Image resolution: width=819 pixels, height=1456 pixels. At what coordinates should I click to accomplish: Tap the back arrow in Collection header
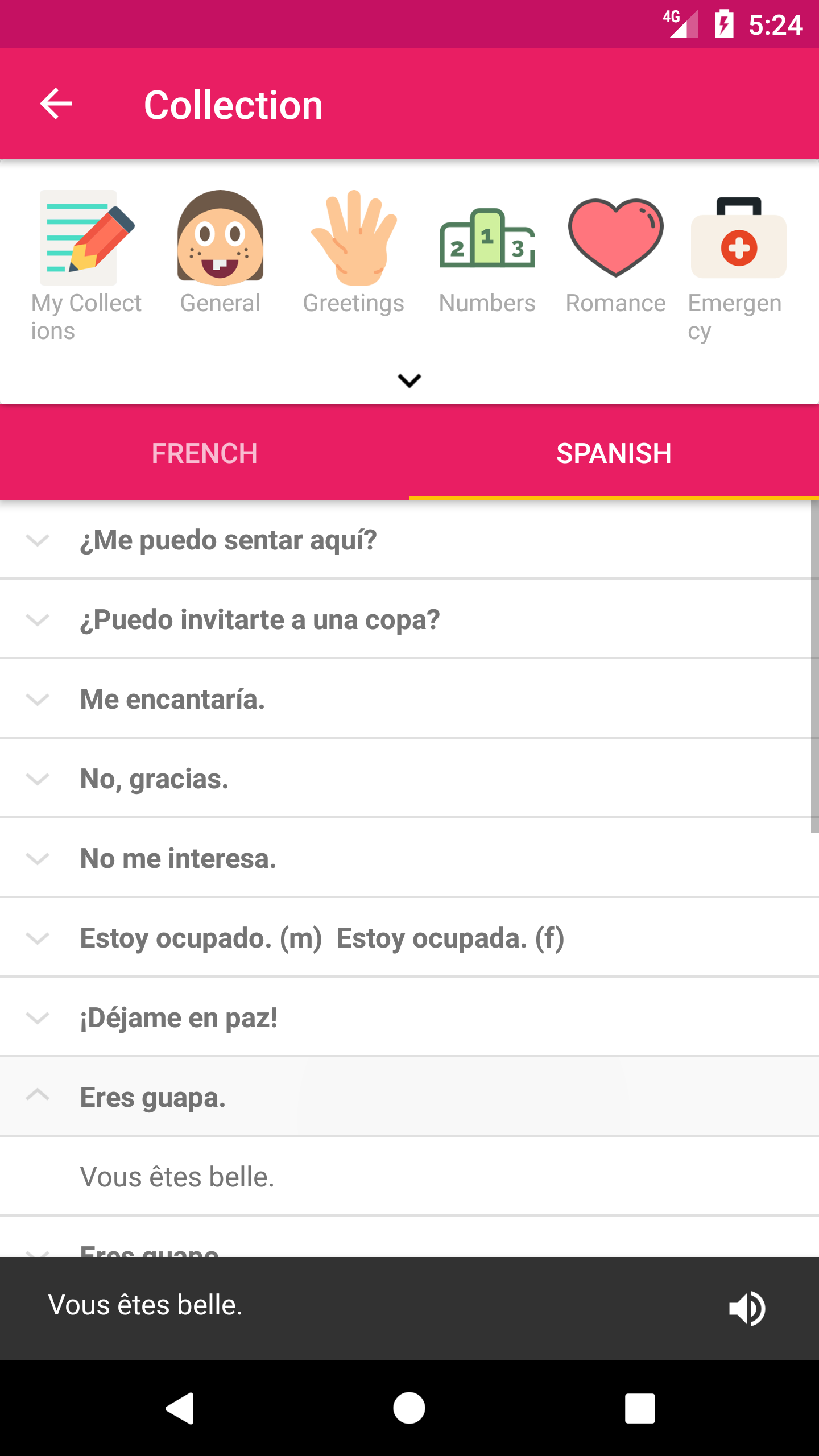click(x=56, y=104)
